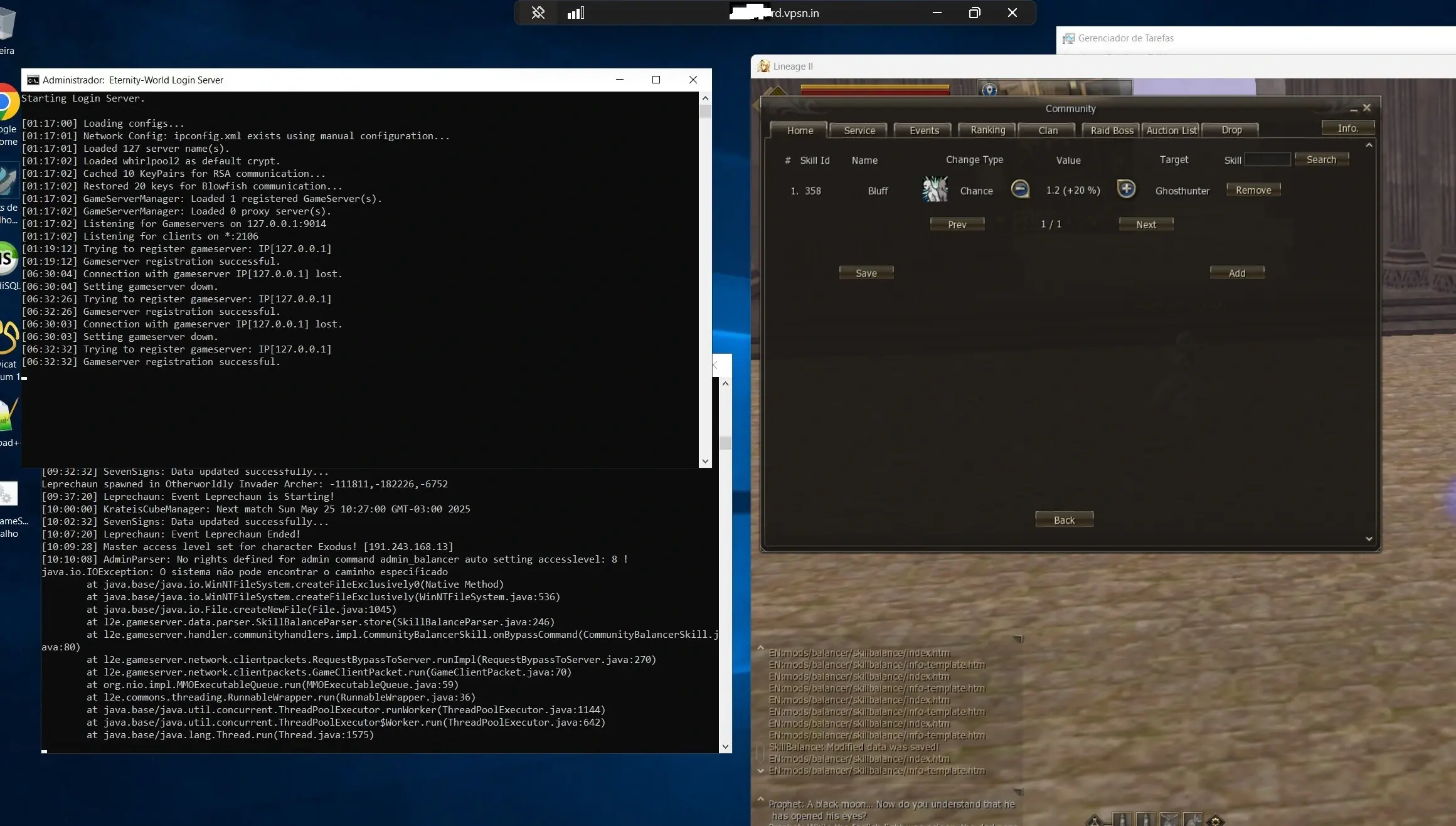Minimize the Login Server console window
1456x826 pixels.
tap(620, 80)
